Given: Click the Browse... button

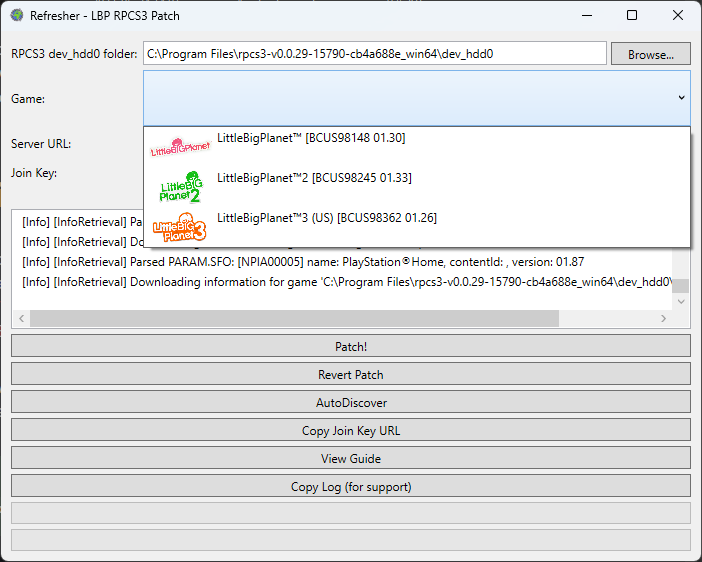Looking at the screenshot, I should tap(651, 54).
